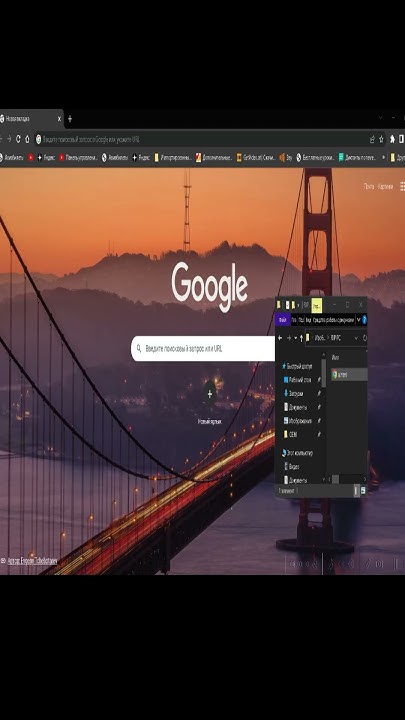Screen dimensions: 405x720
Task: Open the Картинки link on Google page
Action: coord(385,186)
